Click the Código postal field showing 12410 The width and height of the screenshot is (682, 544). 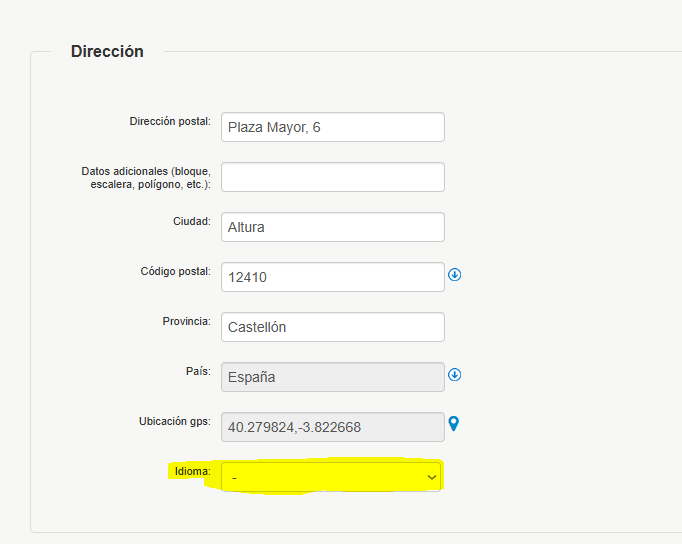click(x=333, y=277)
